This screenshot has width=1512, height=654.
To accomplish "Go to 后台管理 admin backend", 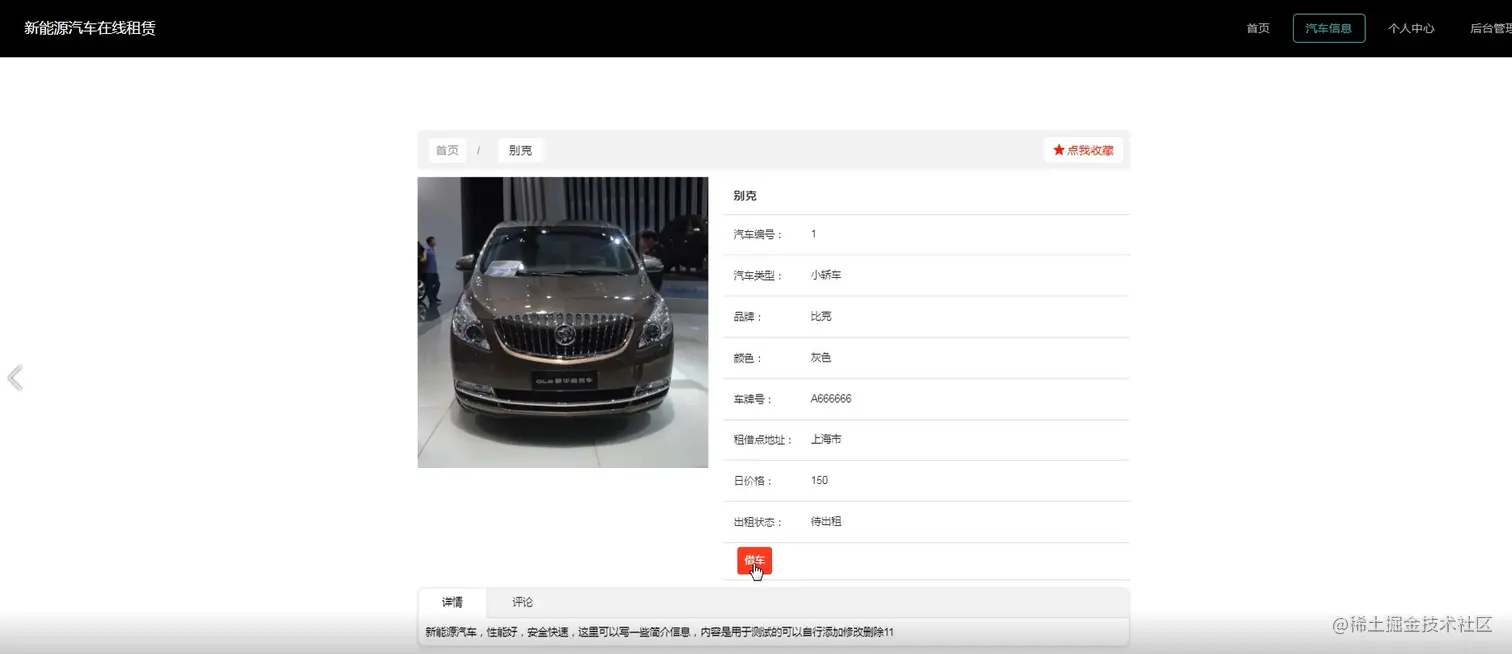I will click(x=1489, y=28).
